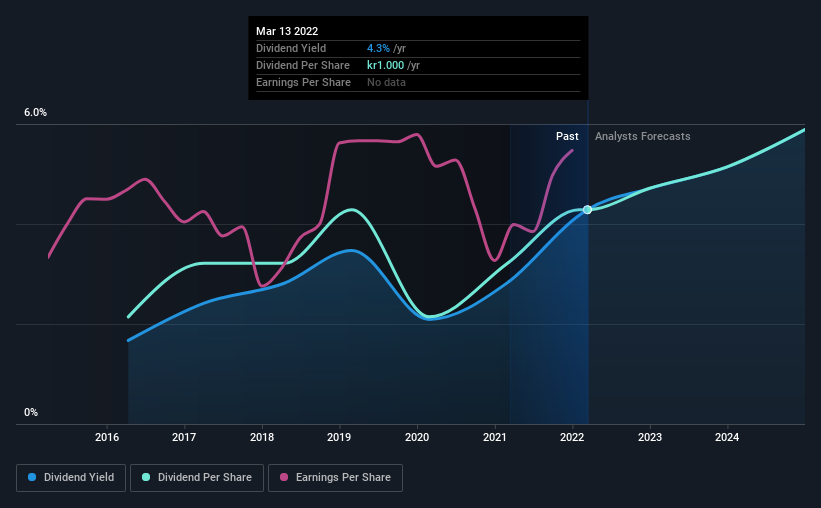Screen dimensions: 821x508
Task: Click the tooltip's Dividend Per Share row label
Action: [303, 65]
